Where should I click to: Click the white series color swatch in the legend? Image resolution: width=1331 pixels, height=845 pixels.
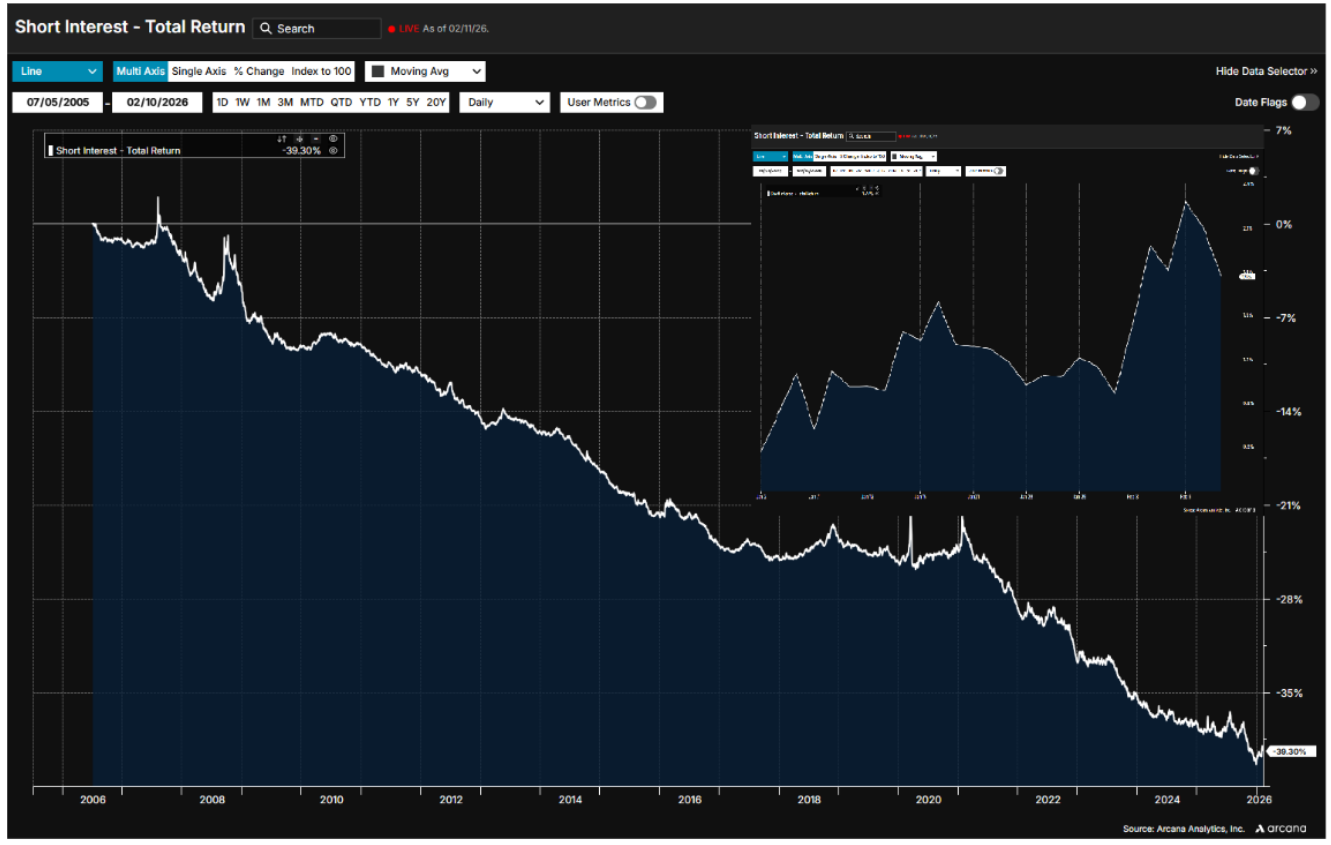point(50,151)
